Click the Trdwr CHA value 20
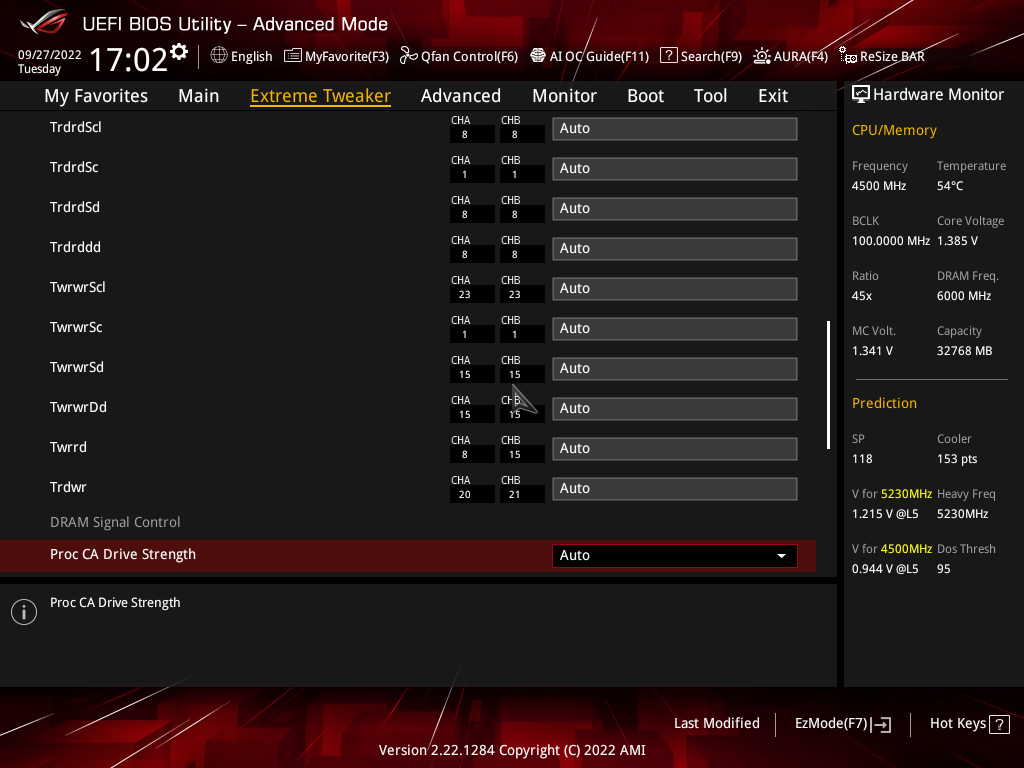 [x=464, y=495]
